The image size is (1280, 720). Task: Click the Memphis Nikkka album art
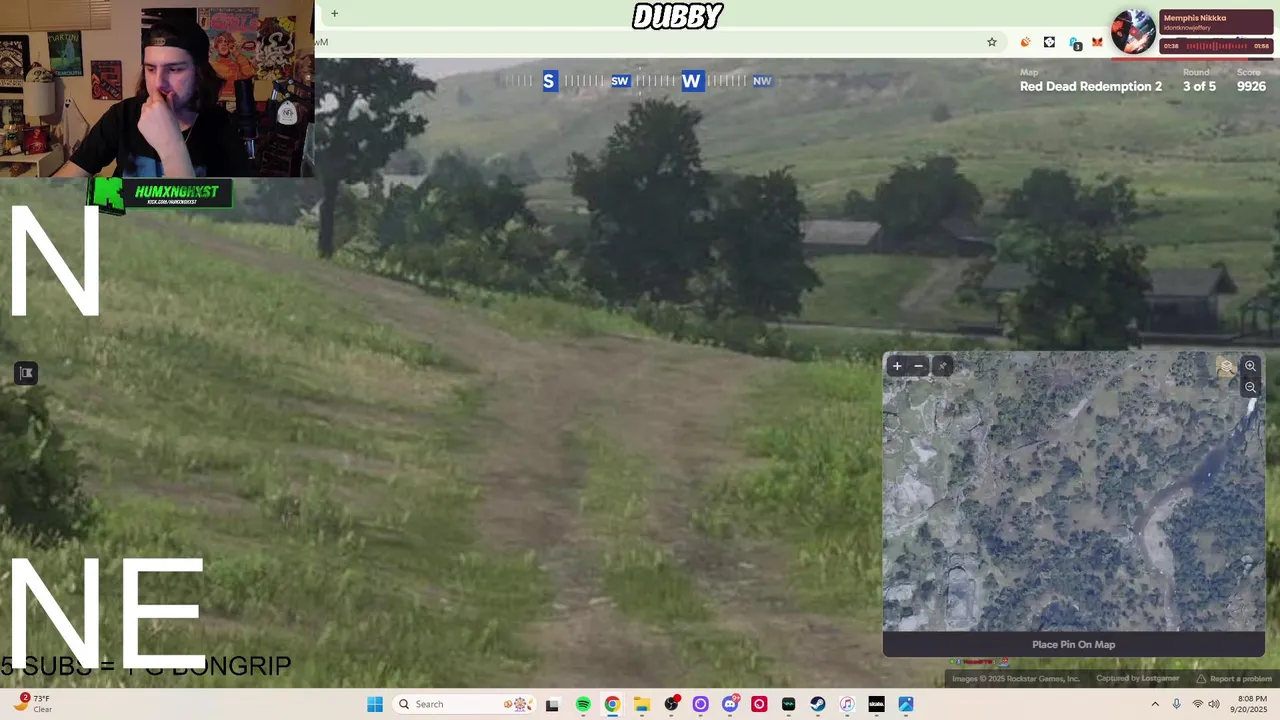point(1134,32)
